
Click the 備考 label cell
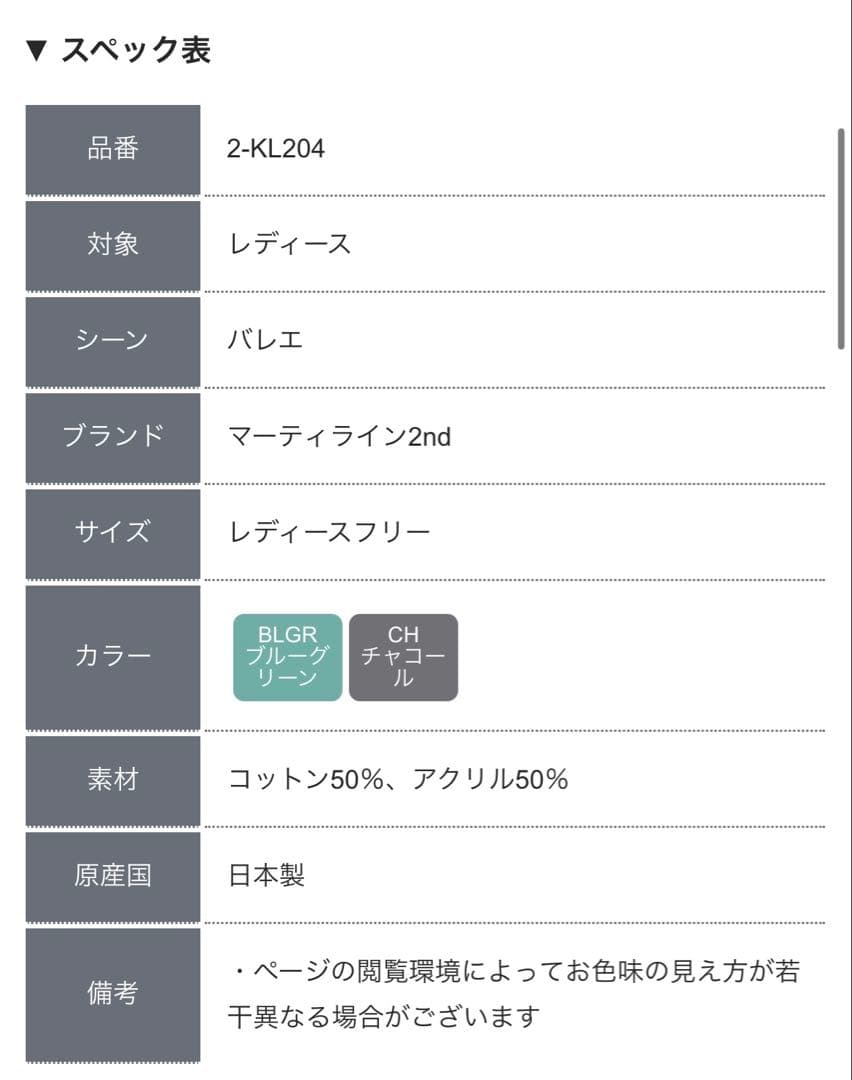(113, 994)
